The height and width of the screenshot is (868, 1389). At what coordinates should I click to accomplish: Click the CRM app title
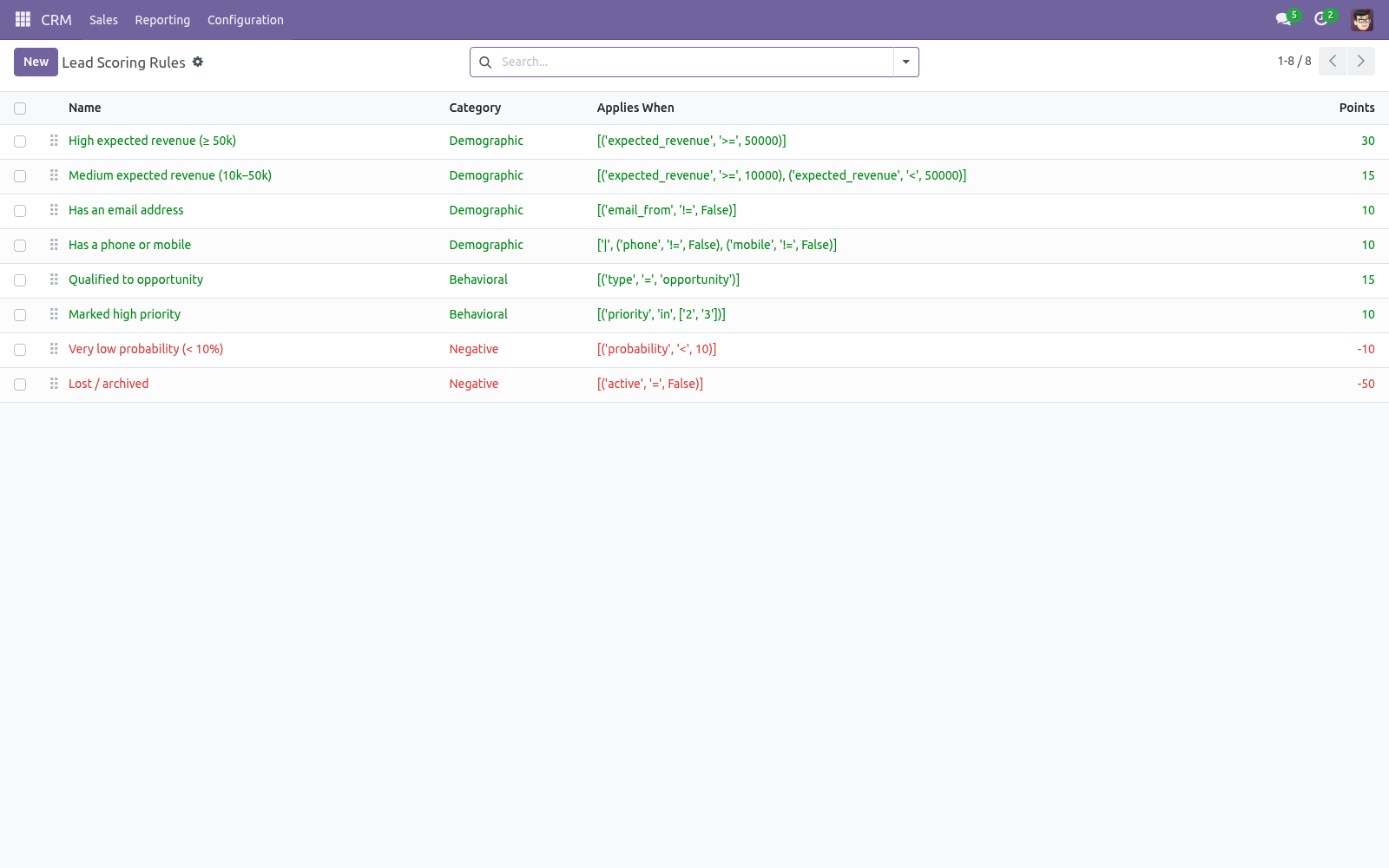(x=56, y=20)
